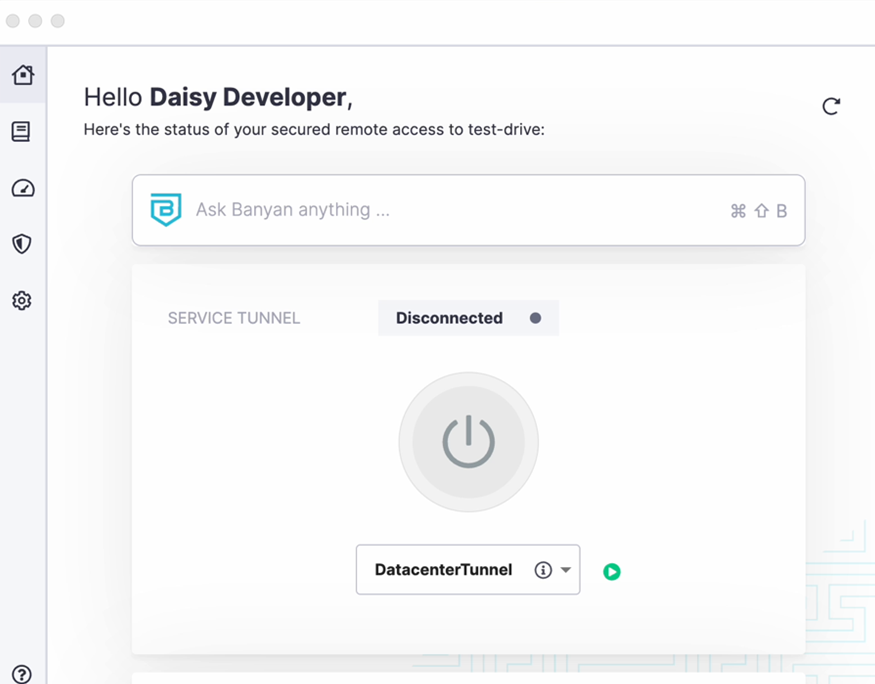Click the keyboard shortcut hint ⌘⇧B
The height and width of the screenshot is (684, 875).
pos(759,211)
